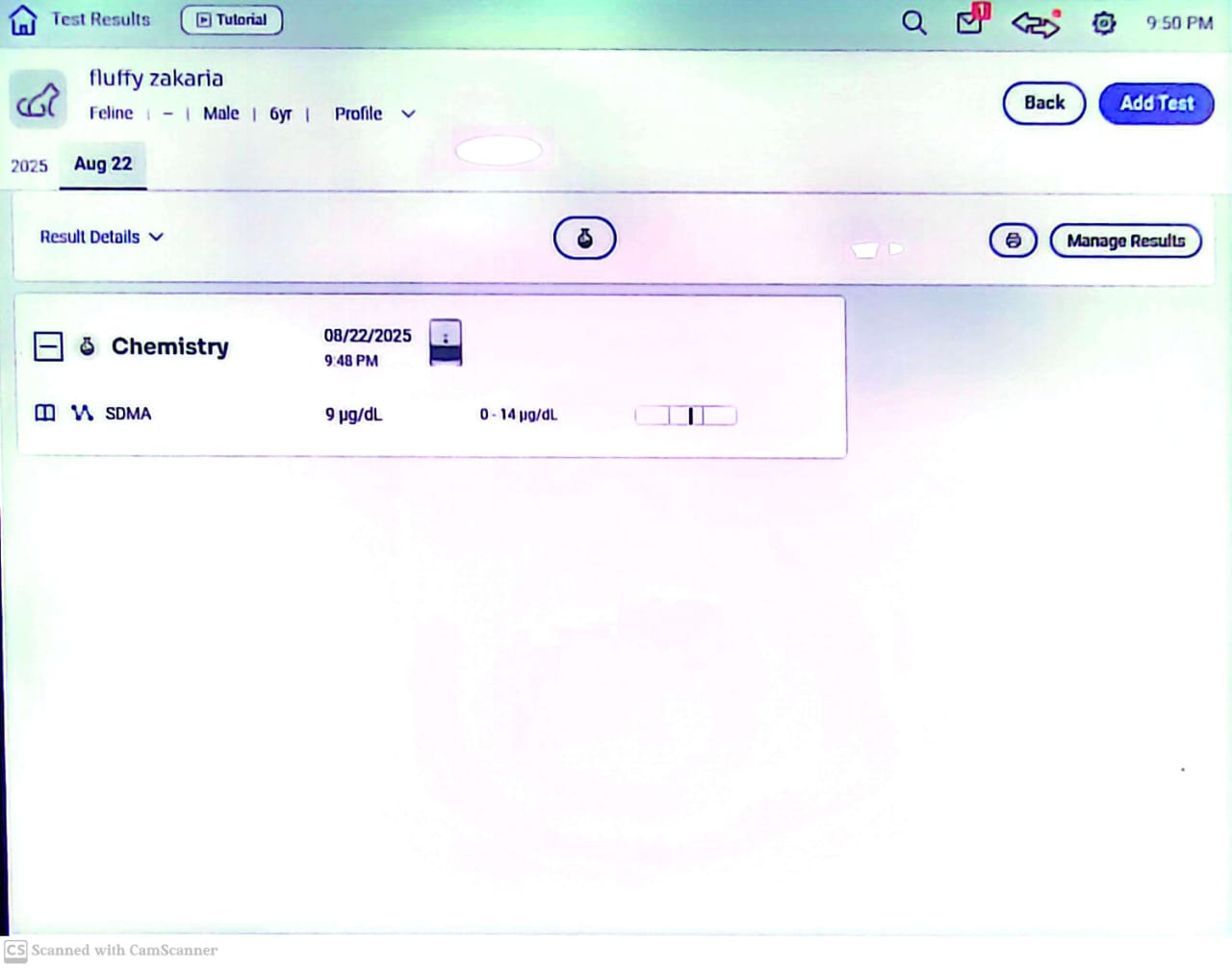
Task: Open the messages inbox icon
Action: 971,20
